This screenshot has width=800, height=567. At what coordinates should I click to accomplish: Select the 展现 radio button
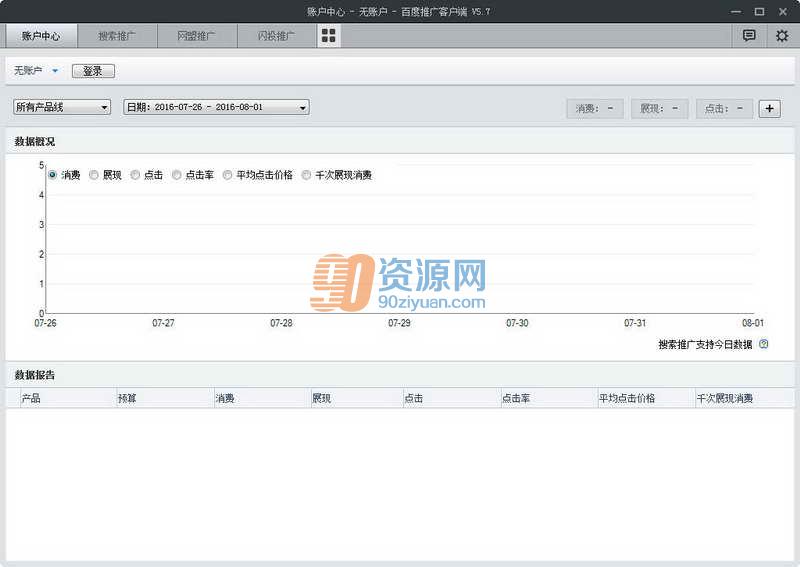[x=94, y=175]
